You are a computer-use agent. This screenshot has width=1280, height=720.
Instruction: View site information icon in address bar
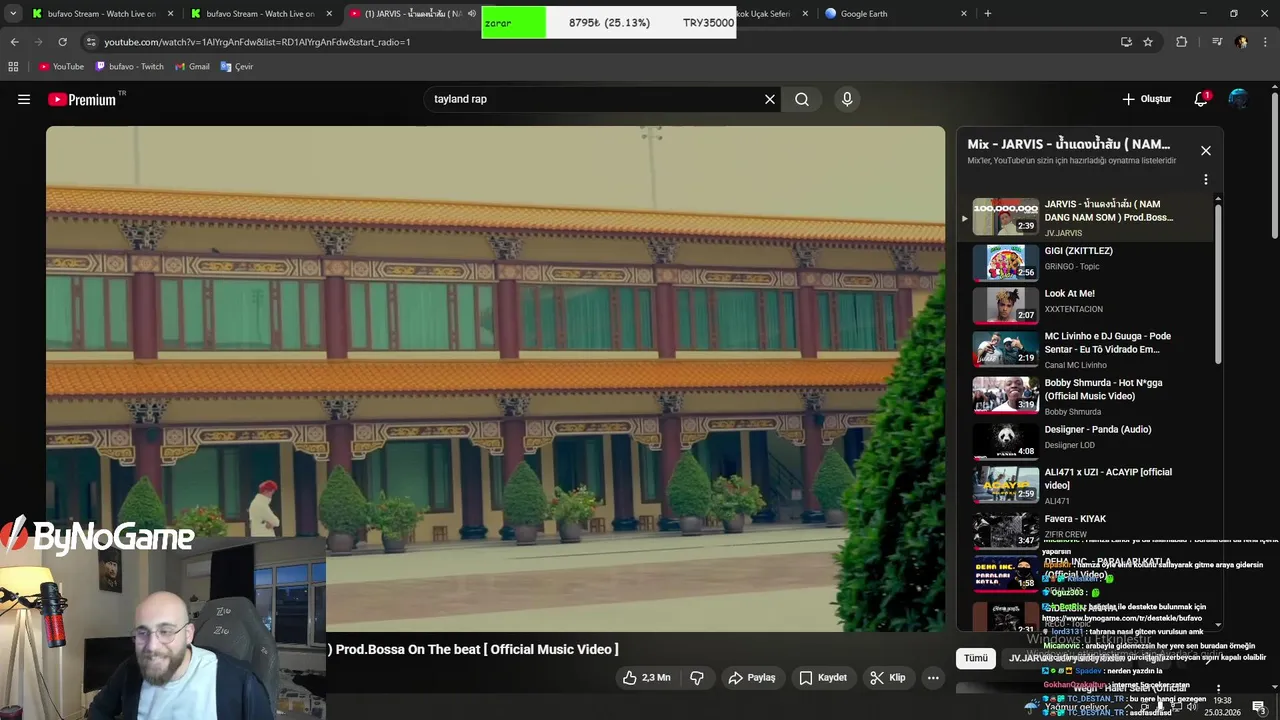pos(91,42)
